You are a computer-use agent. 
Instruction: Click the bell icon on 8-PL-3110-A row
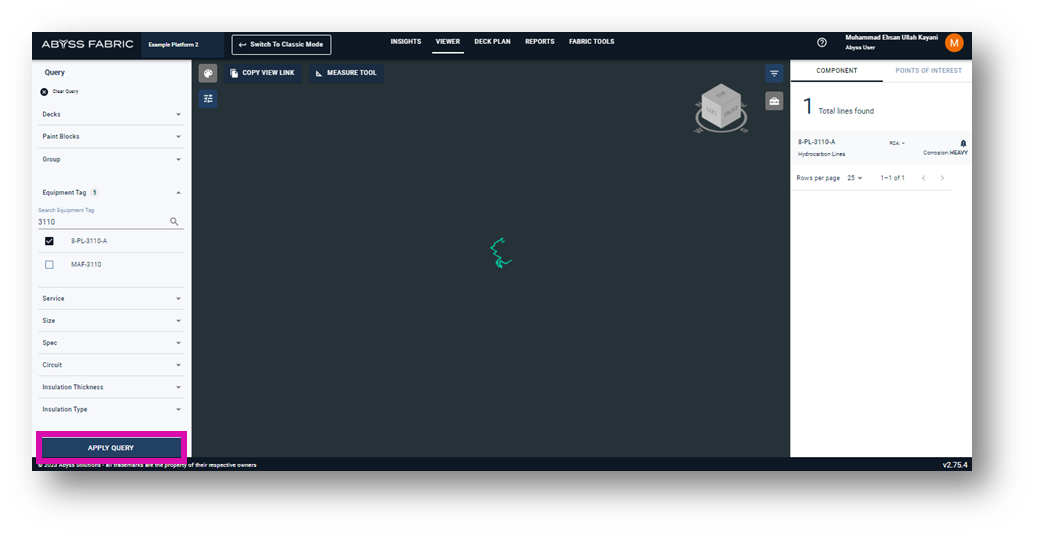coord(963,143)
